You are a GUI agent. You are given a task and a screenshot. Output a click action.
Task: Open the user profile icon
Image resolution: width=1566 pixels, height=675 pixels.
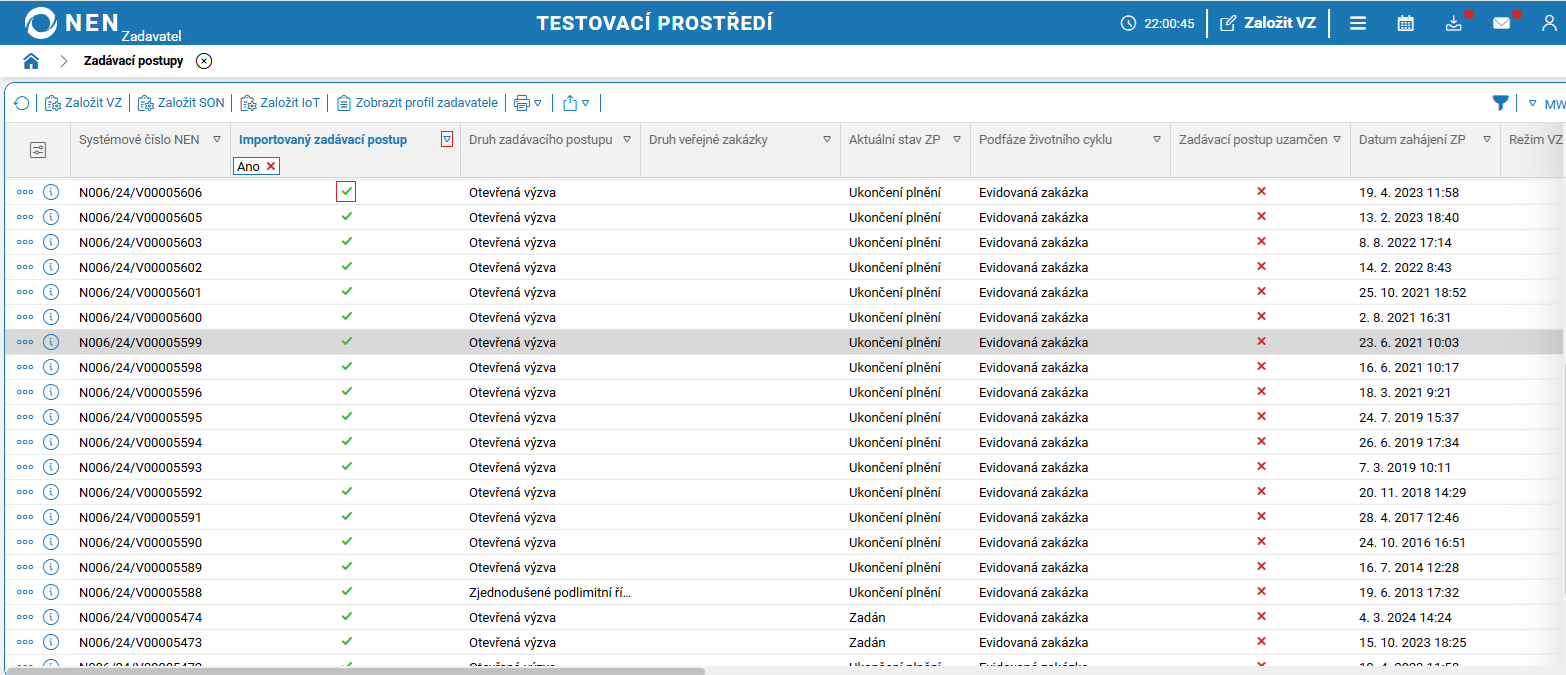[1550, 22]
